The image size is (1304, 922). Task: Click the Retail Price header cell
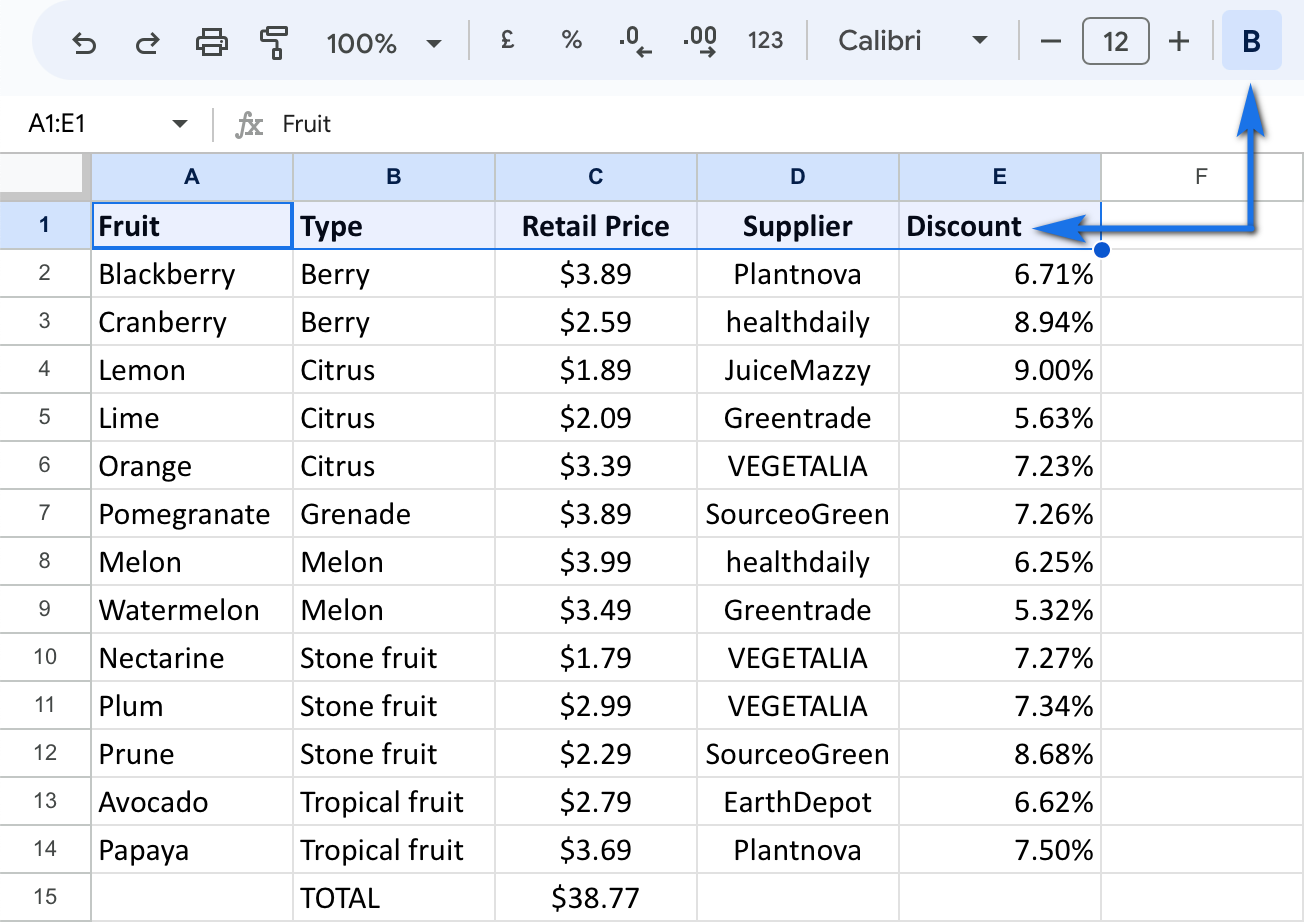click(x=596, y=225)
